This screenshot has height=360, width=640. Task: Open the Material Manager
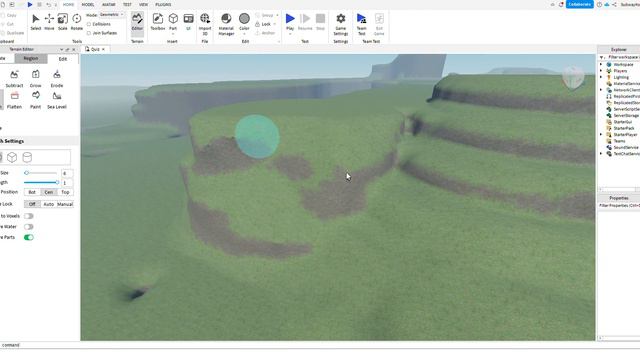click(x=226, y=24)
